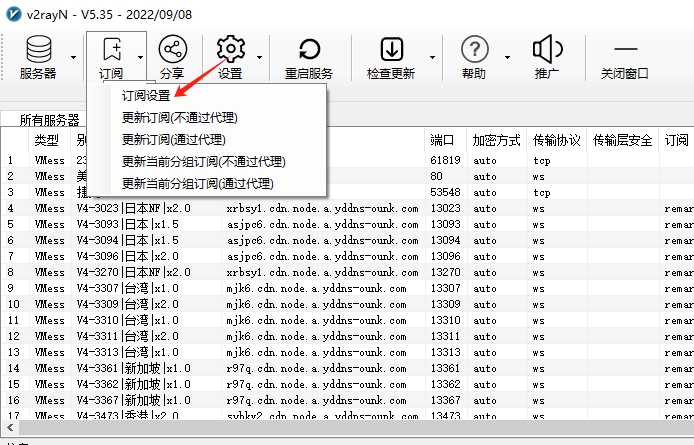The width and height of the screenshot is (694, 445).
Task: Select server row V4-3307|台湾|x1.0
Action: click(347, 288)
